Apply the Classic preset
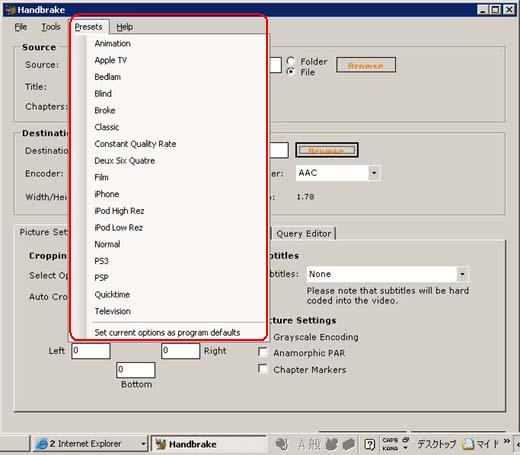 (107, 127)
